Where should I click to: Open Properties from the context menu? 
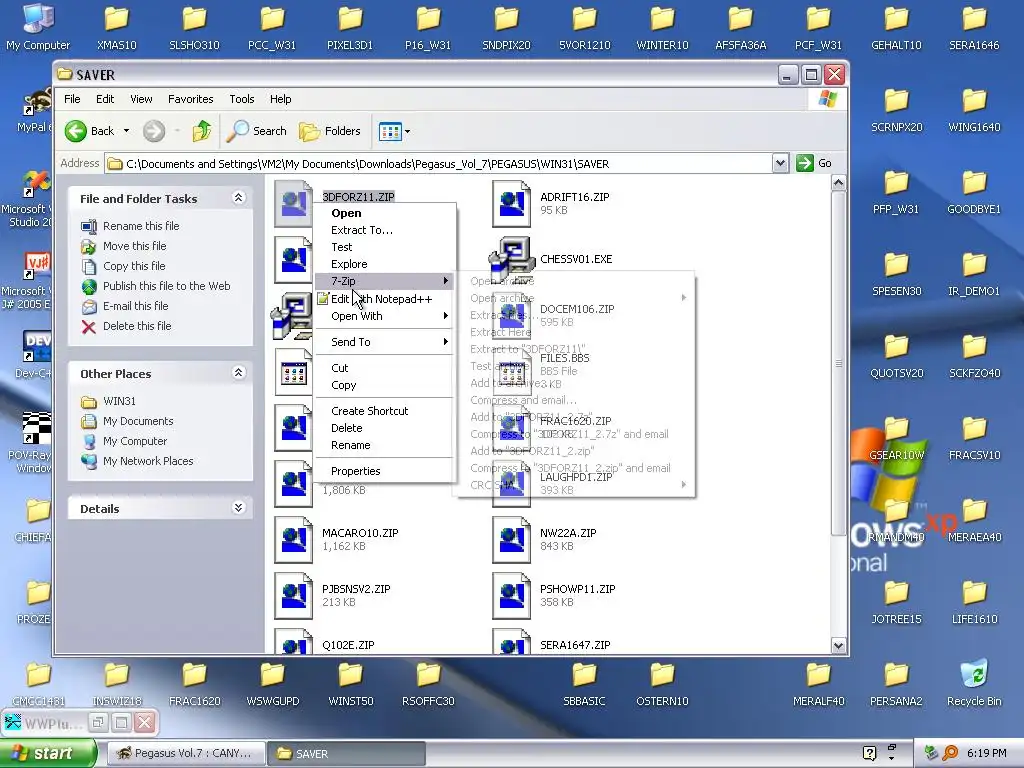coord(384,471)
